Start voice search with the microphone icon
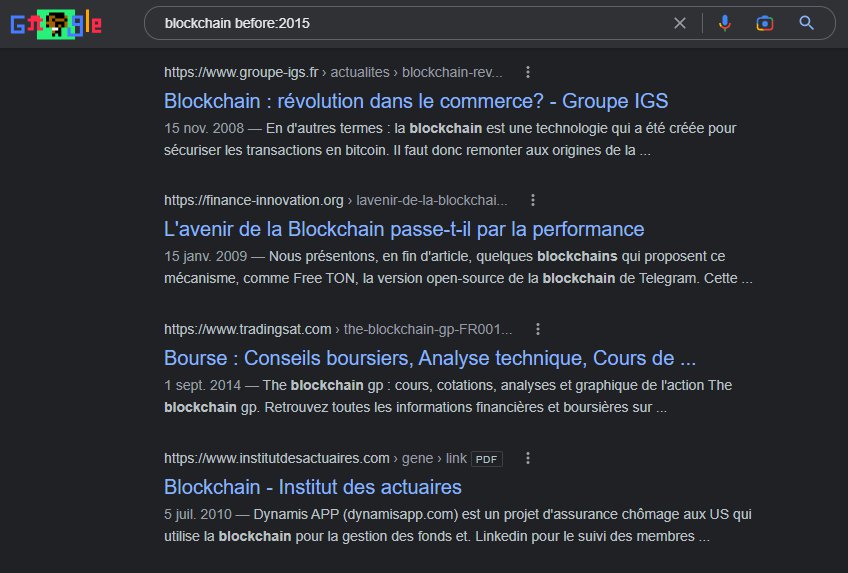The width and height of the screenshot is (848, 573). pyautogui.click(x=725, y=23)
